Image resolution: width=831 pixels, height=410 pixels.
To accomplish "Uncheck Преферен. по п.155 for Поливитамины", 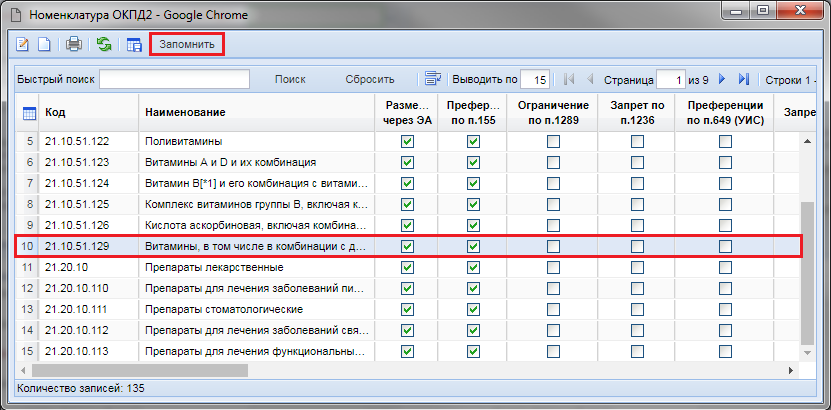I will point(474,142).
